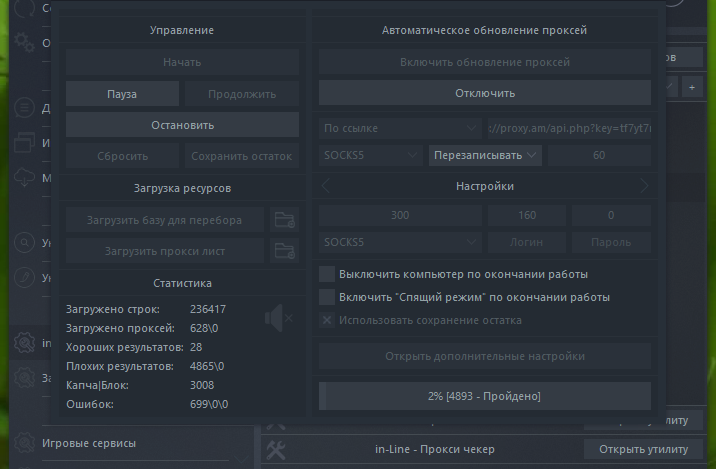Click Загрузить базу для перебора button
The width and height of the screenshot is (716, 469).
tap(164, 220)
